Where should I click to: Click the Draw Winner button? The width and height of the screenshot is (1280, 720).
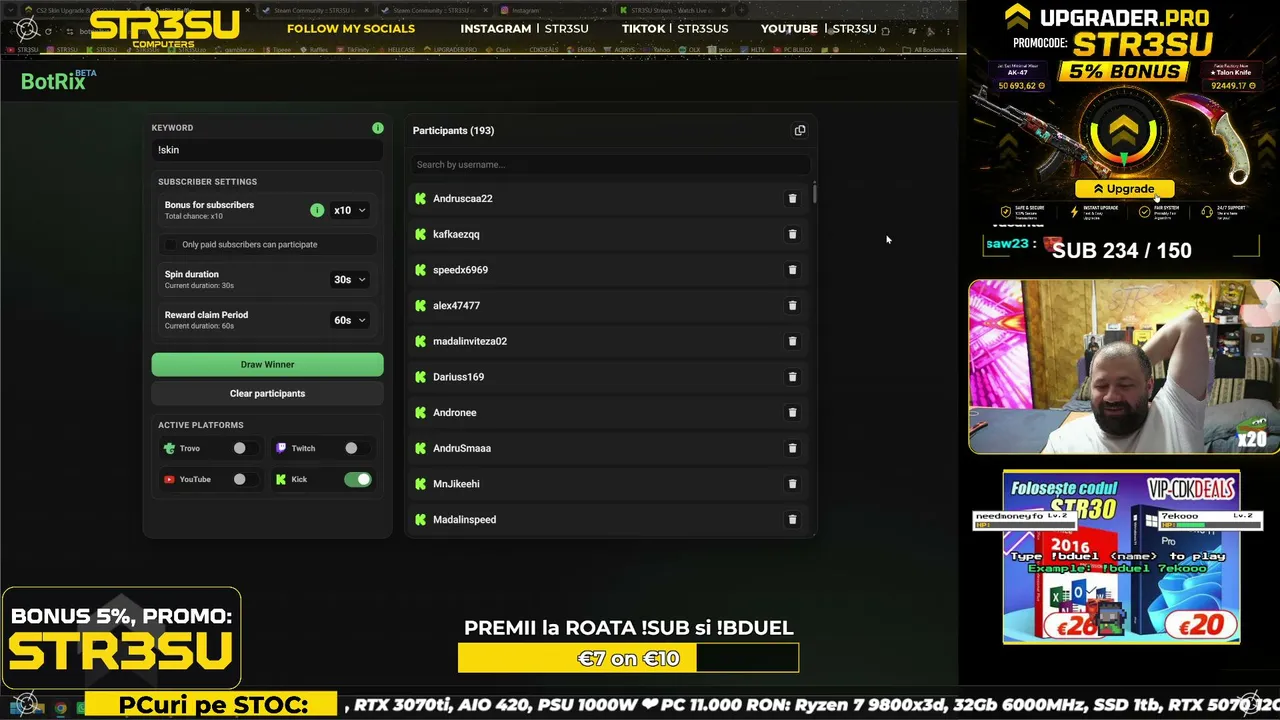coord(267,364)
